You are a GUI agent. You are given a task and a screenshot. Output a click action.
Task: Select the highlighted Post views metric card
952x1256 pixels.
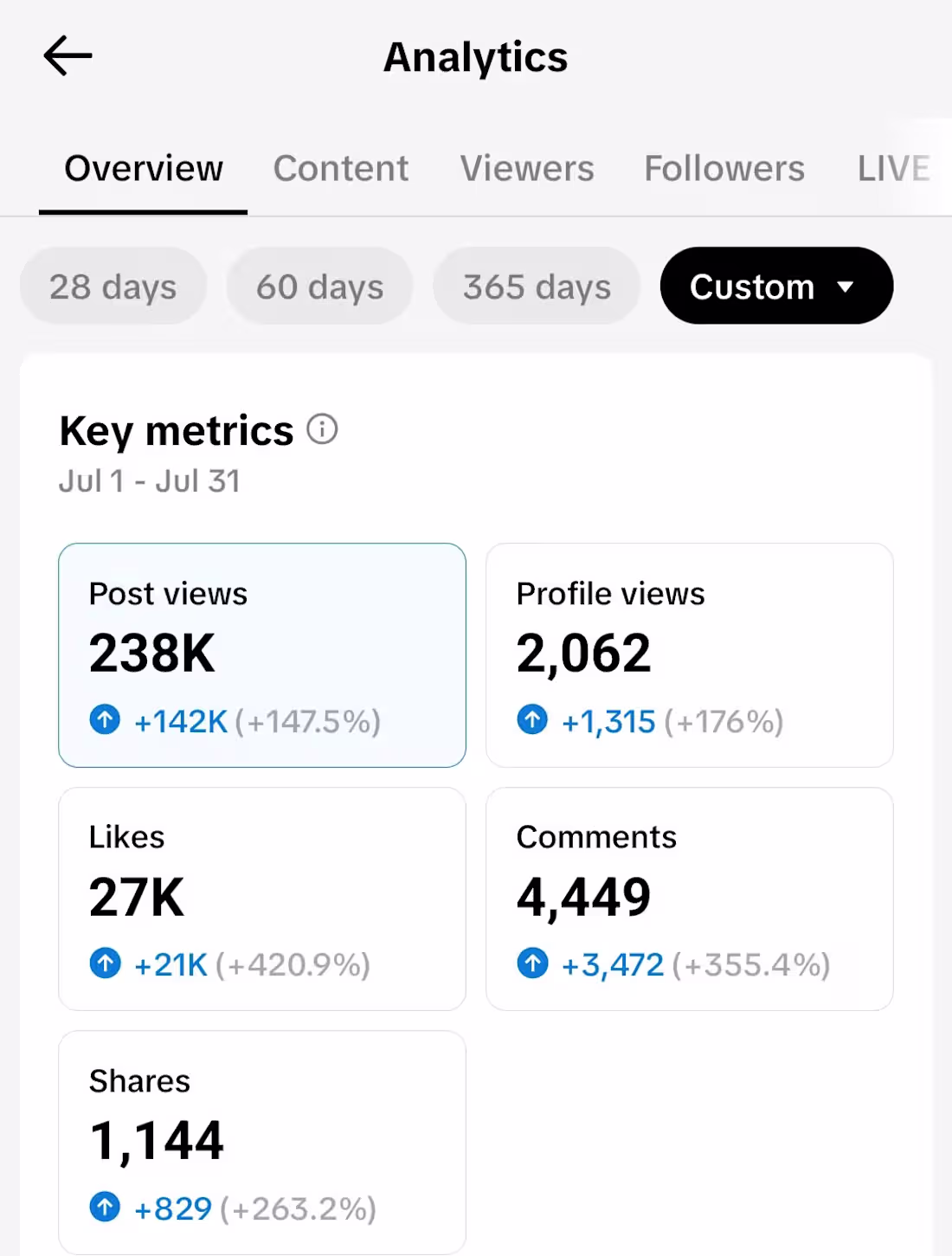pyautogui.click(x=261, y=655)
